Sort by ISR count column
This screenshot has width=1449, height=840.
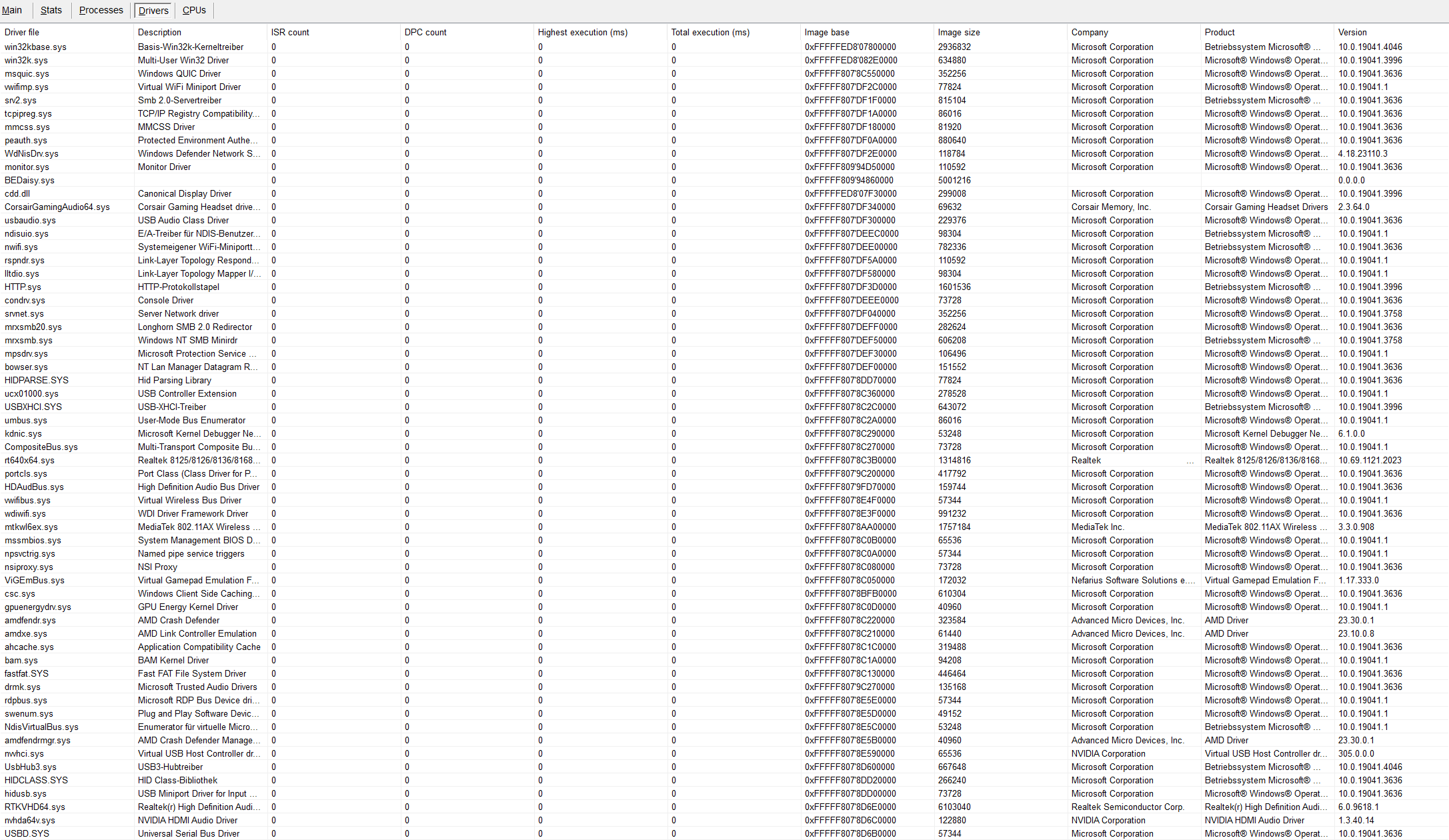point(290,32)
